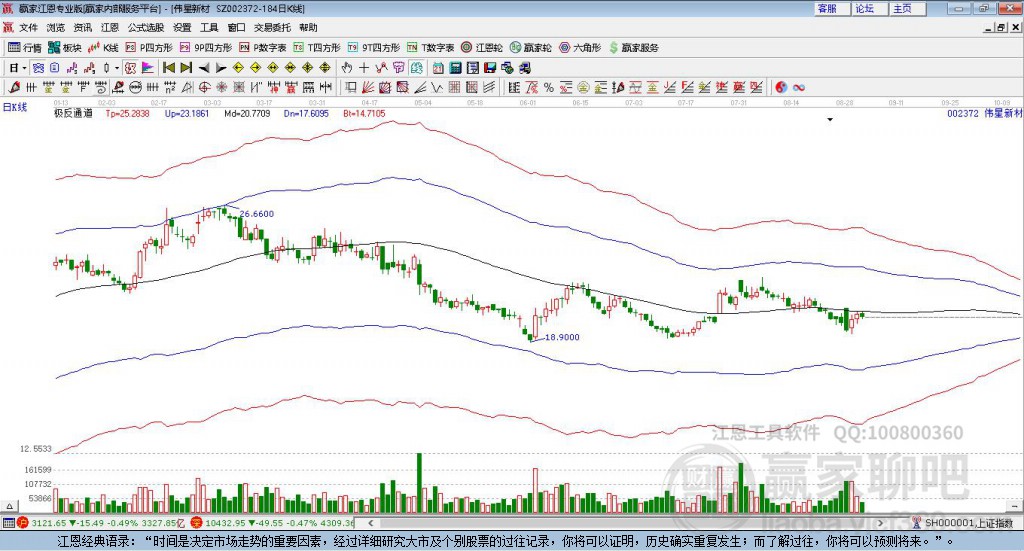The width and height of the screenshot is (1024, 551).
Task: Select the red pencil drawing tool
Action: 14,87
